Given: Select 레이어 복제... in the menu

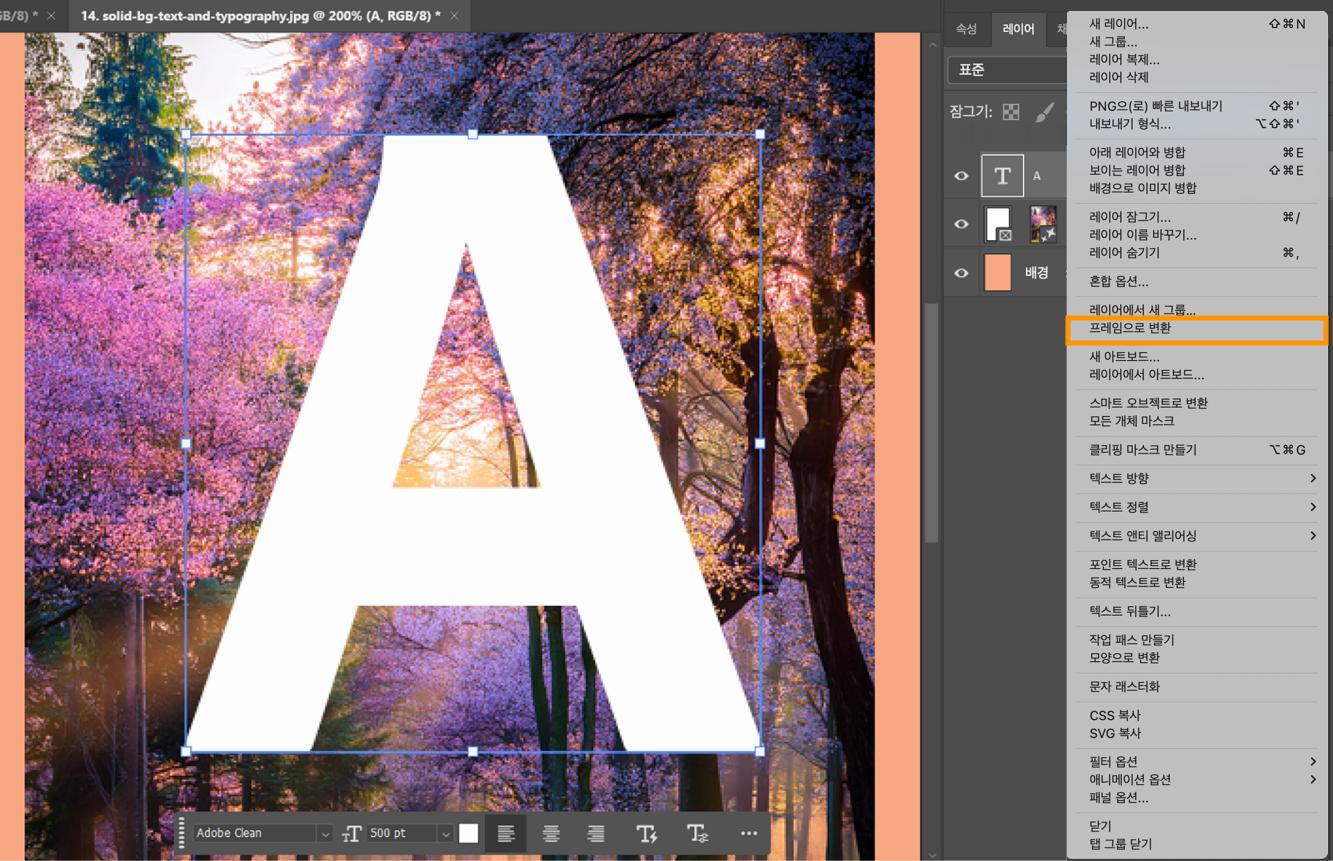Looking at the screenshot, I should point(1198,60).
